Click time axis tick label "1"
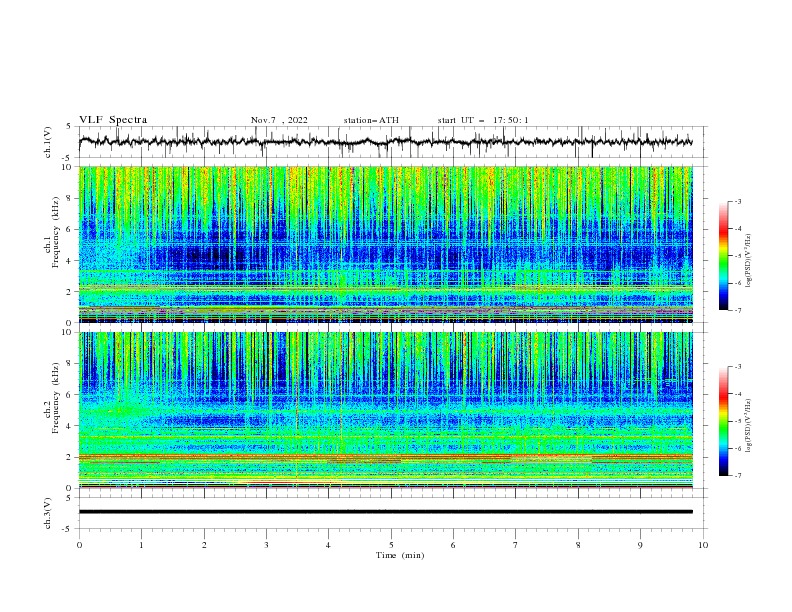Image resolution: width=792 pixels, height=612 pixels. (x=141, y=545)
